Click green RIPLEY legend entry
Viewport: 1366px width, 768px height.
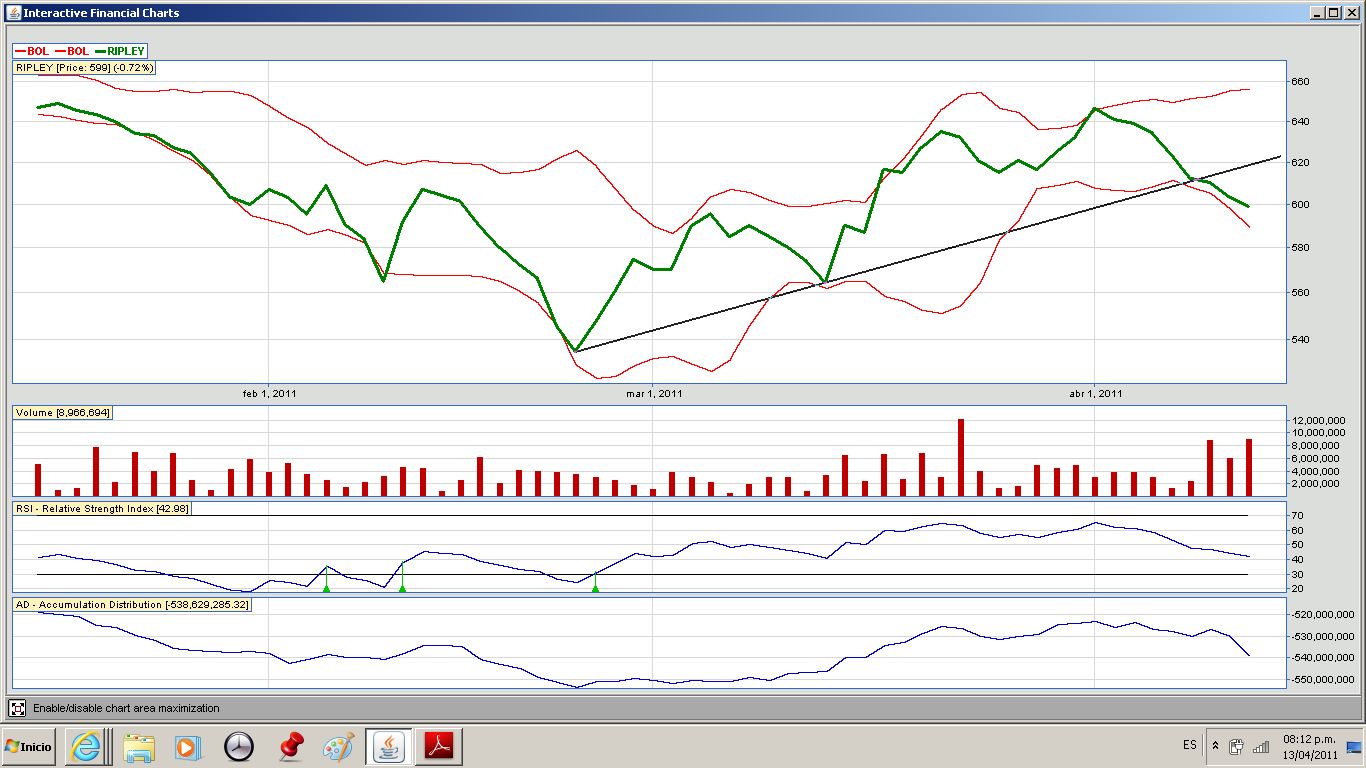click(x=121, y=51)
